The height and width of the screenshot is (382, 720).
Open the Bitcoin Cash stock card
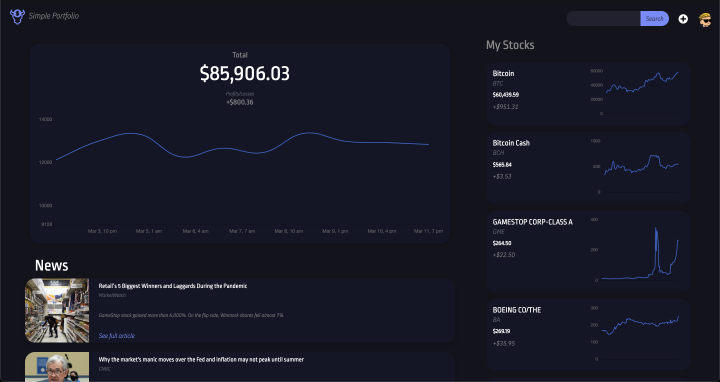pyautogui.click(x=588, y=168)
